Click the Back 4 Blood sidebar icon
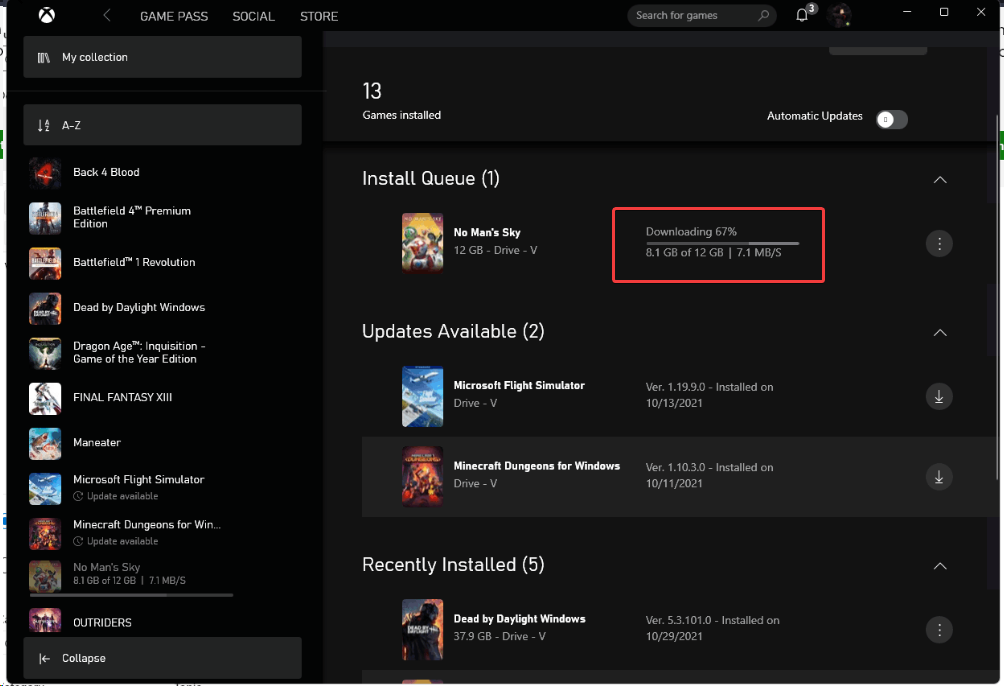The height and width of the screenshot is (686, 1004). (45, 173)
